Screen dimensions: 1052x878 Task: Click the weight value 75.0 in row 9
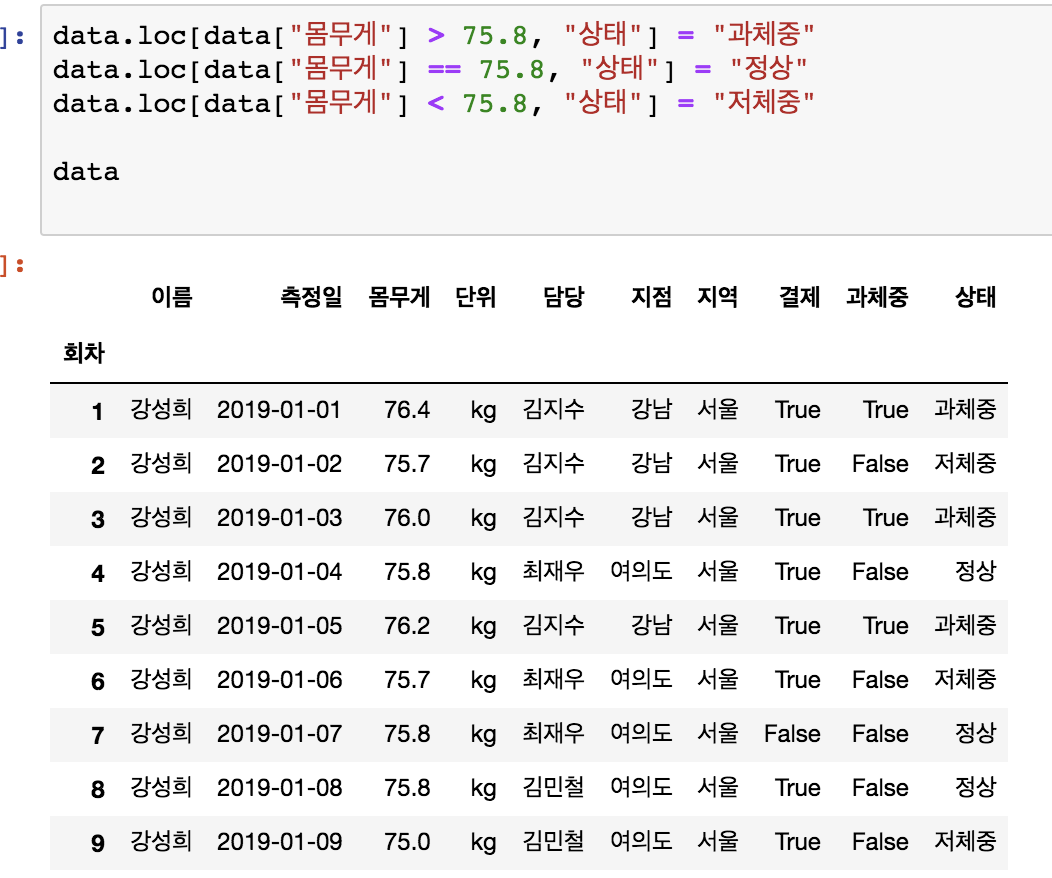pyautogui.click(x=406, y=842)
